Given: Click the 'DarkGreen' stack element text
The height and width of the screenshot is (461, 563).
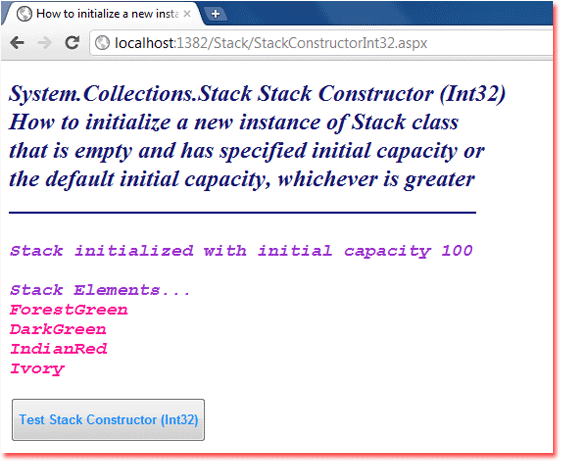Looking at the screenshot, I should [x=58, y=329].
